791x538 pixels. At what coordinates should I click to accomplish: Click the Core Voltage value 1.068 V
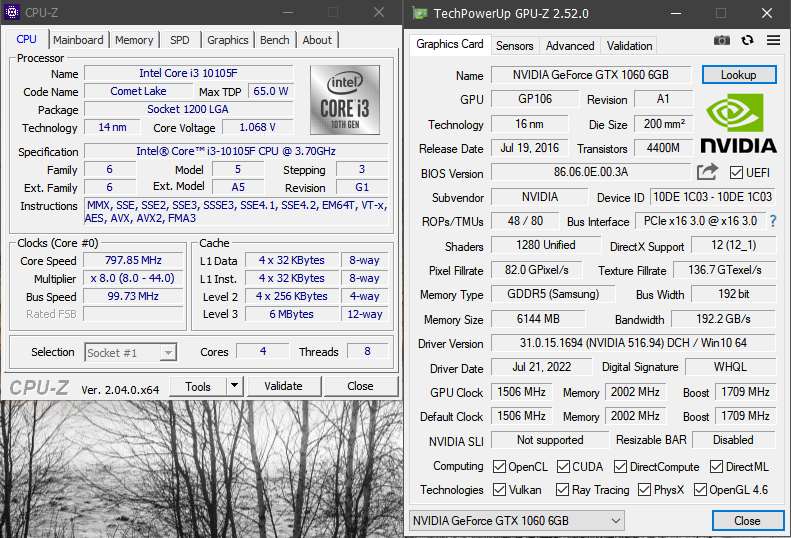[x=257, y=127]
